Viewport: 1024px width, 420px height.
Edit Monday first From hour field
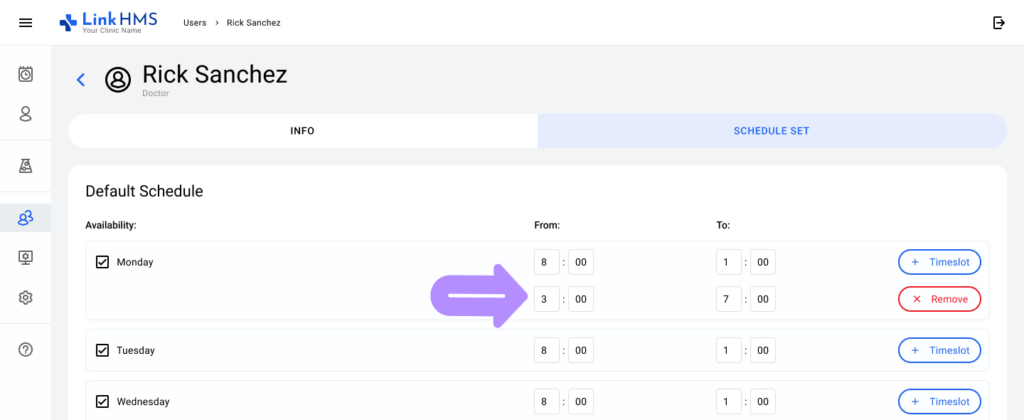point(547,262)
